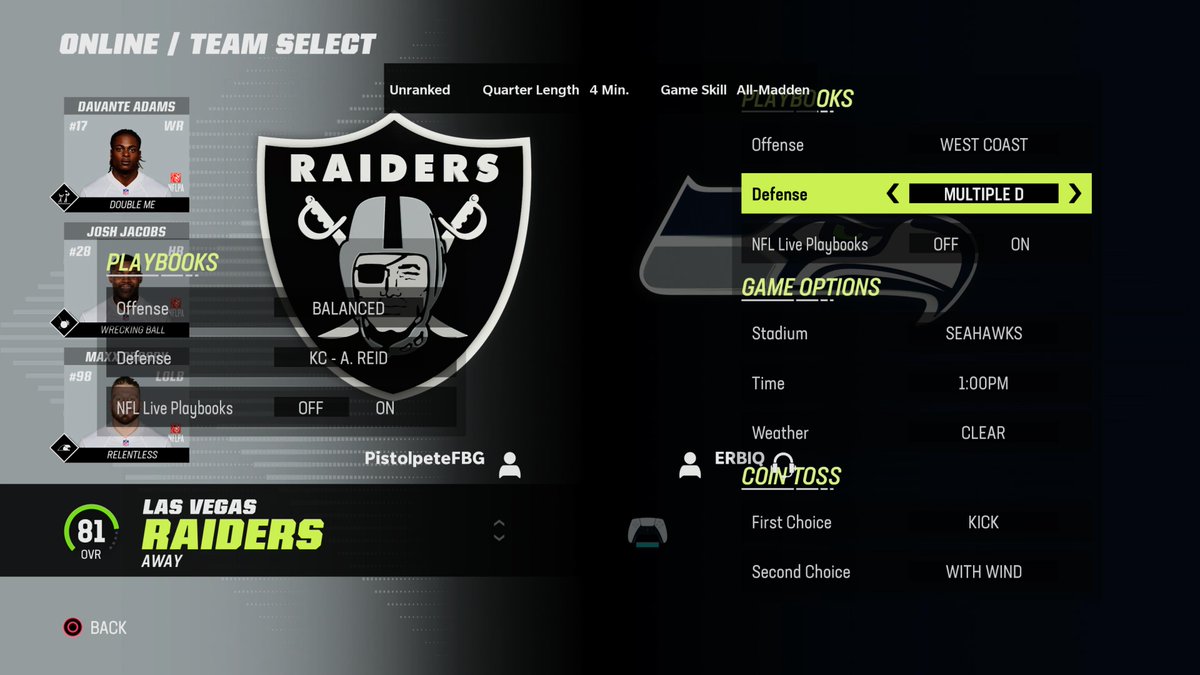Set Seahawks NFL Live Playbooks to OFF
The width and height of the screenshot is (1200, 675).
(x=945, y=244)
